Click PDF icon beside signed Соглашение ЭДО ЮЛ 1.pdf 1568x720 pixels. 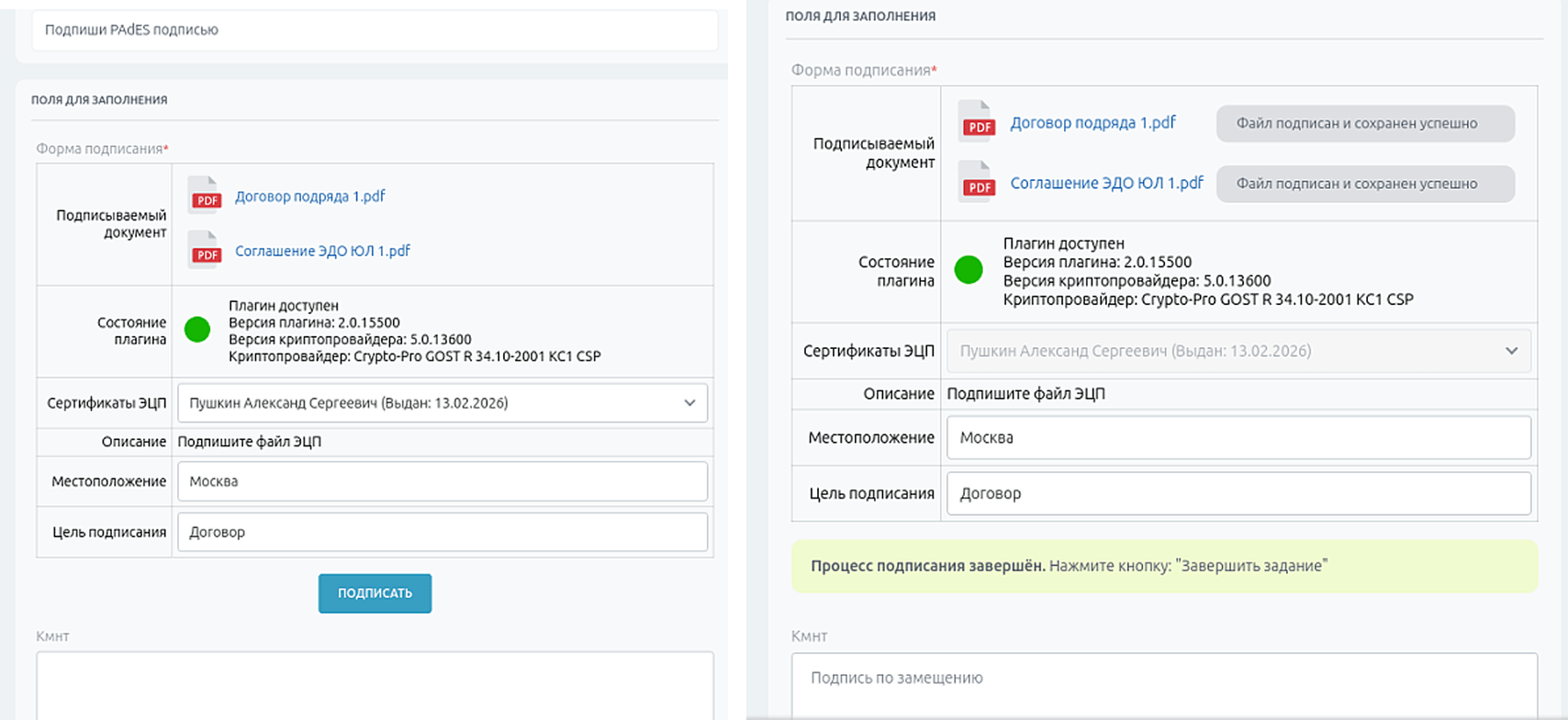coord(977,182)
